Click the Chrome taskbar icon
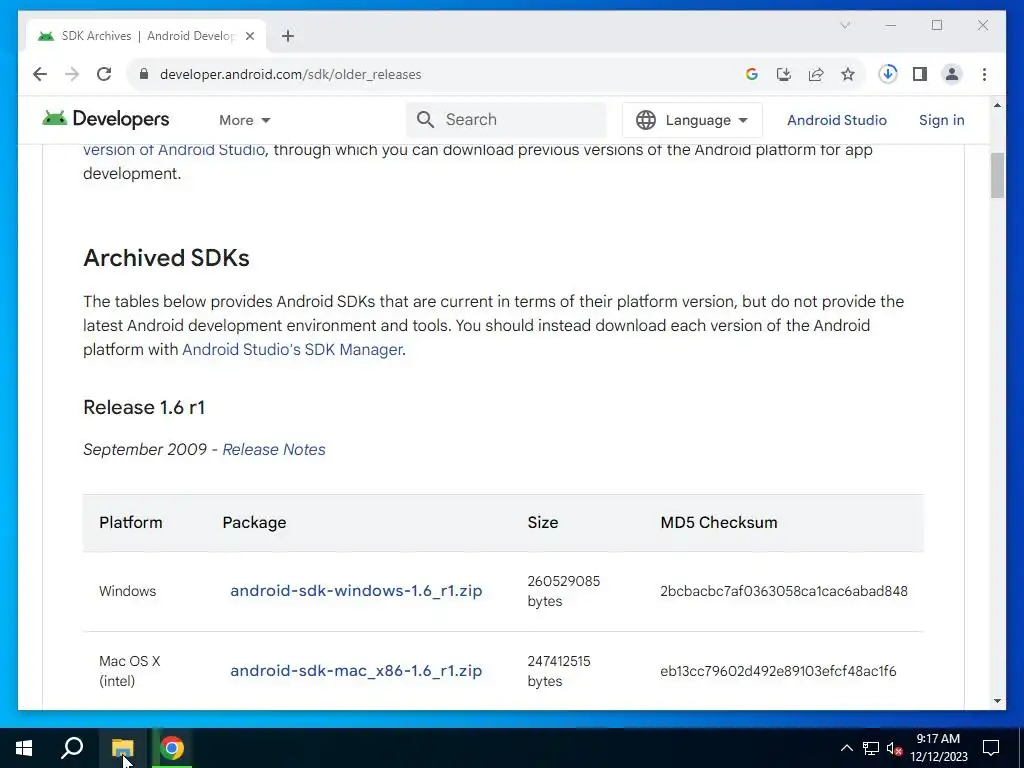The height and width of the screenshot is (768, 1024). coord(172,748)
